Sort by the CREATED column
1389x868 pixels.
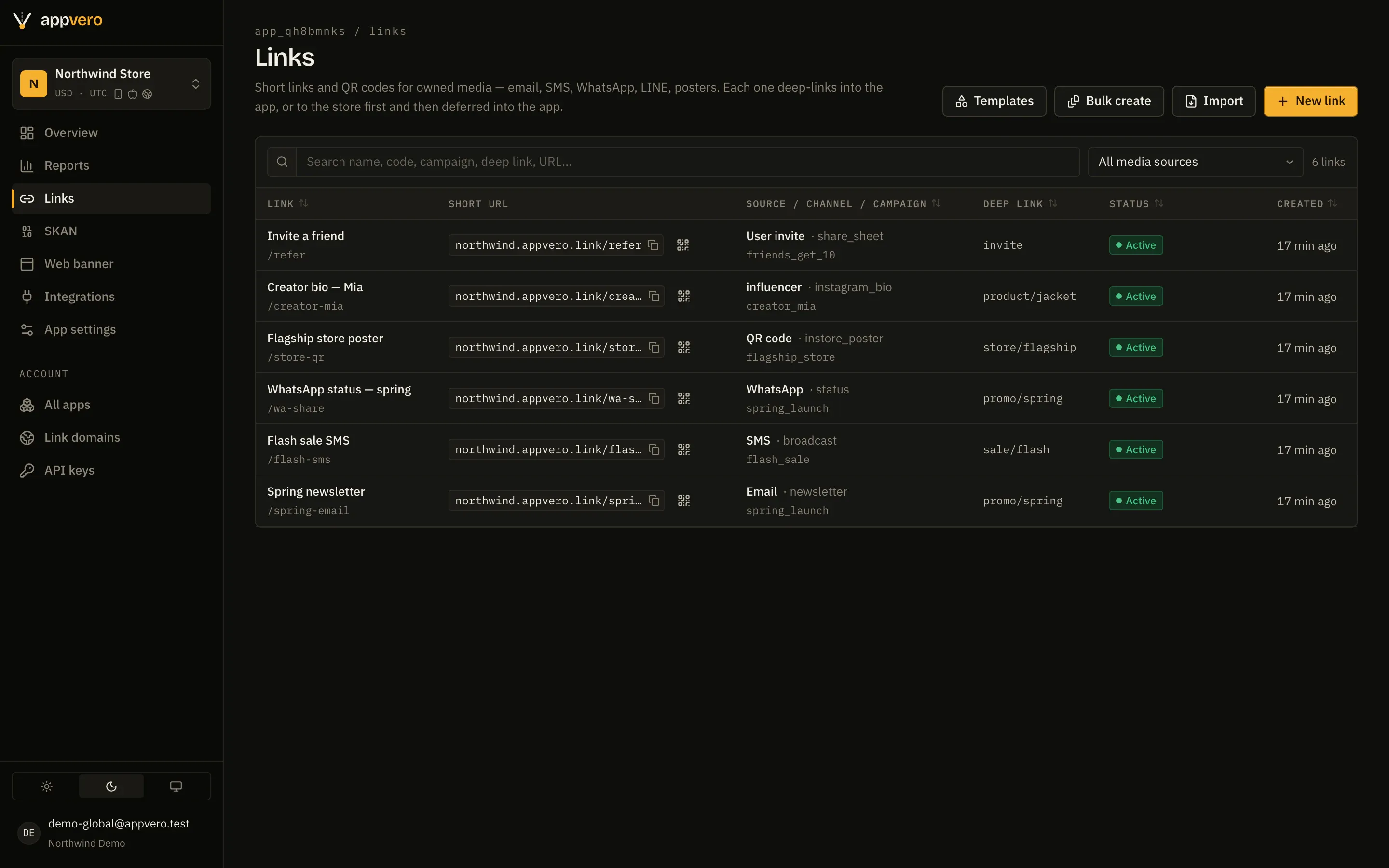[x=1307, y=204]
